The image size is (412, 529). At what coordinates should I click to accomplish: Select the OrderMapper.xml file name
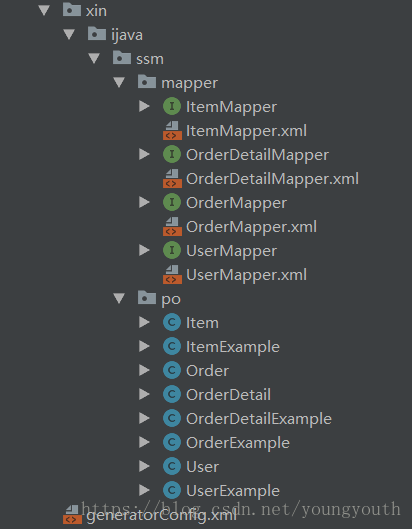tap(251, 227)
